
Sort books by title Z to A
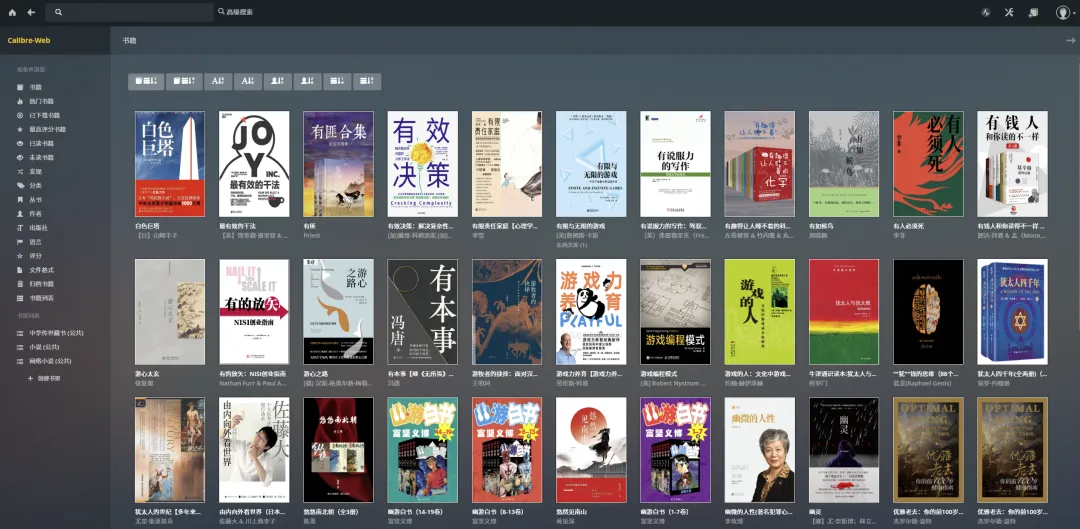(248, 81)
